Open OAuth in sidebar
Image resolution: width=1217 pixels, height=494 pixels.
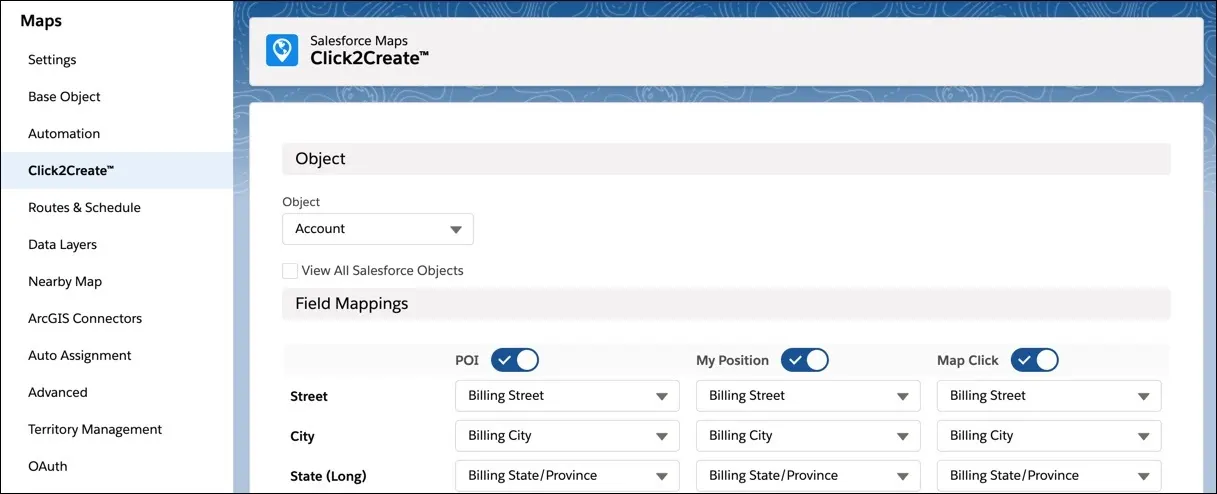48,467
